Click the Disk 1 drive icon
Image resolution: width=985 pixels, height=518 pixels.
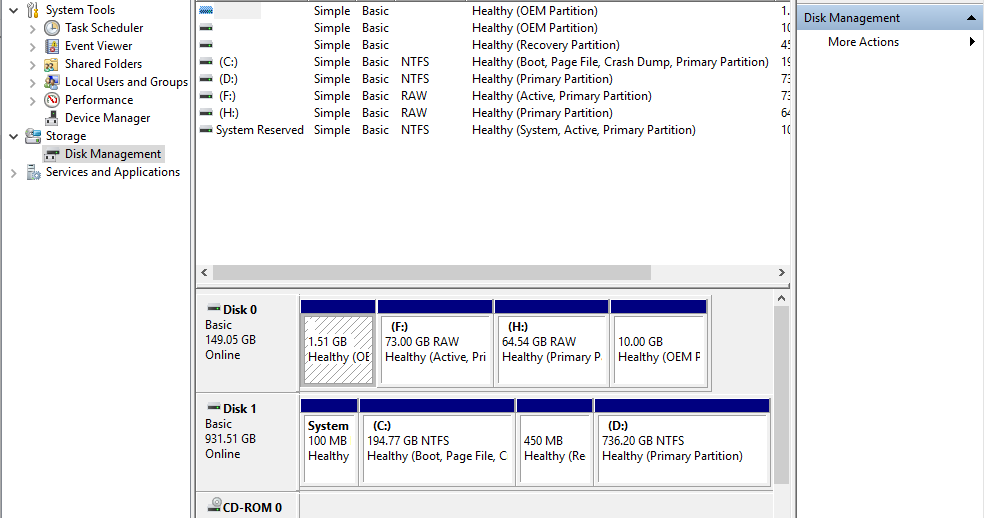(214, 407)
